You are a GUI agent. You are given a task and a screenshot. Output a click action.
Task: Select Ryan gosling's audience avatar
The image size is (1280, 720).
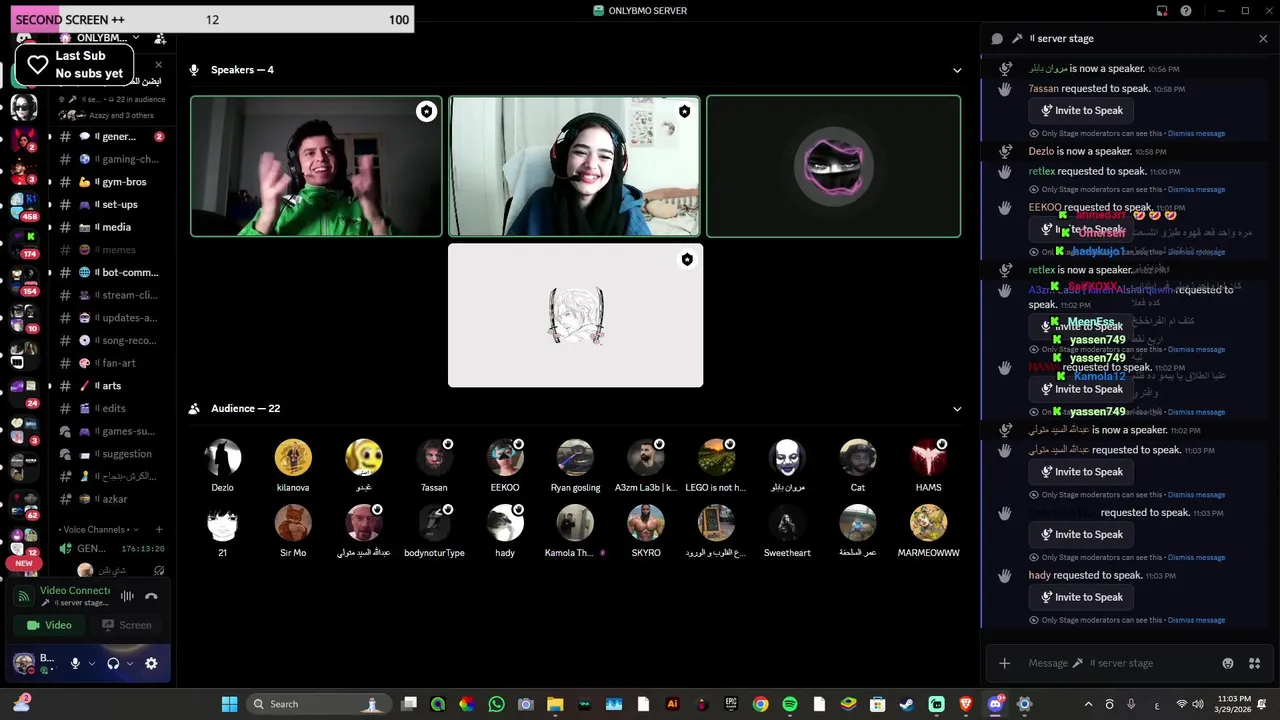click(575, 457)
